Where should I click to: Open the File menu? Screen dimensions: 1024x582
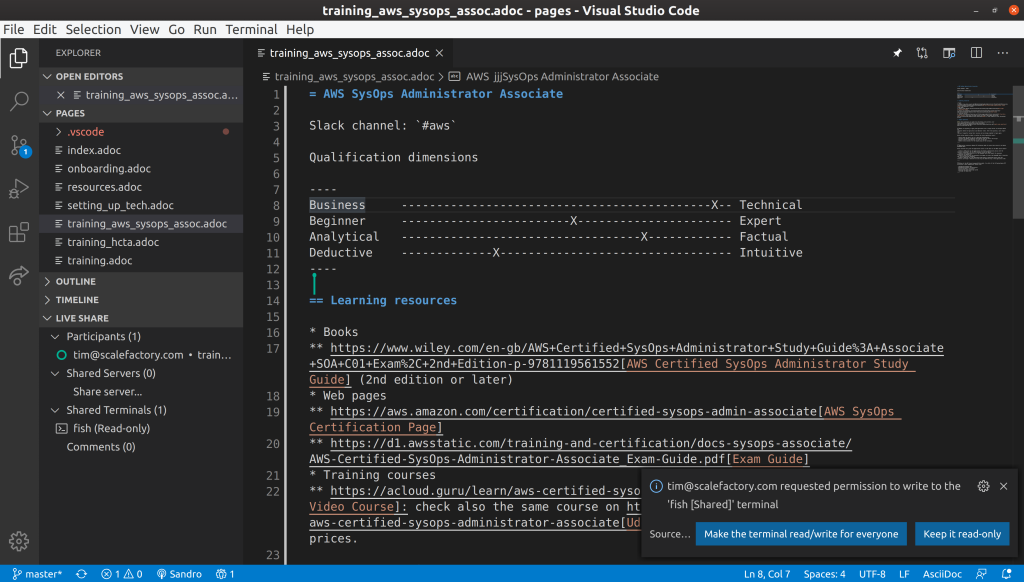coord(14,29)
